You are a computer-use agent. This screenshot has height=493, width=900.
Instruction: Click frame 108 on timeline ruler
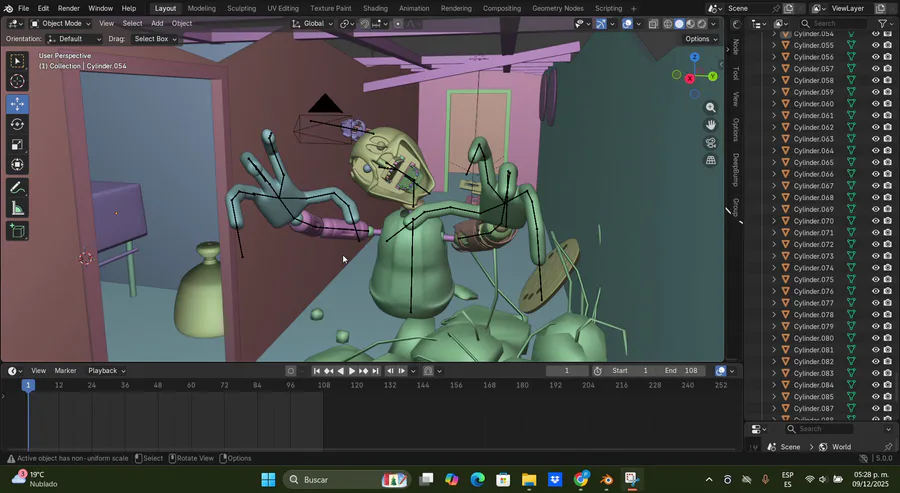[x=324, y=385]
